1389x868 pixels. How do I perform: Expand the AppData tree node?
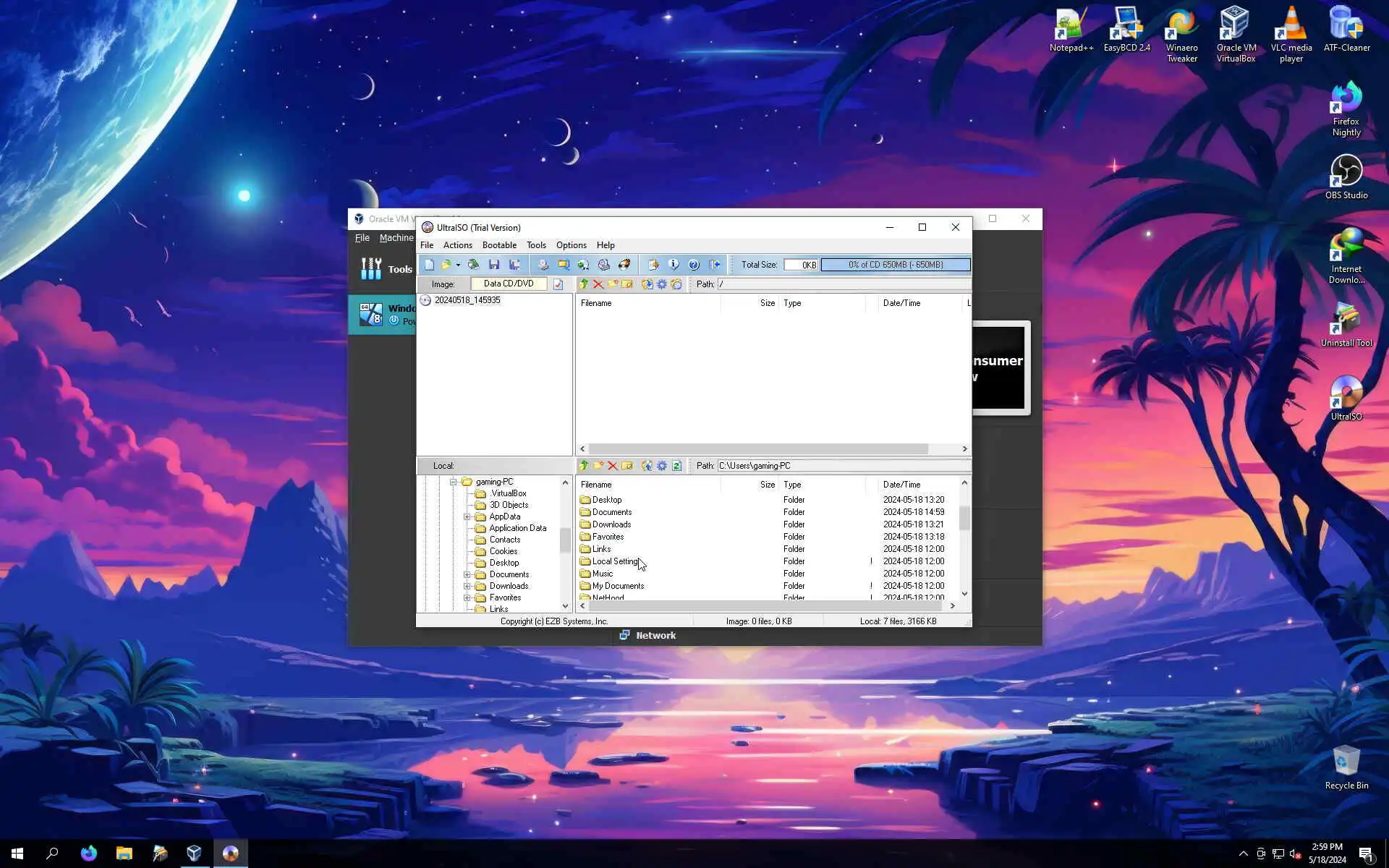pyautogui.click(x=467, y=516)
